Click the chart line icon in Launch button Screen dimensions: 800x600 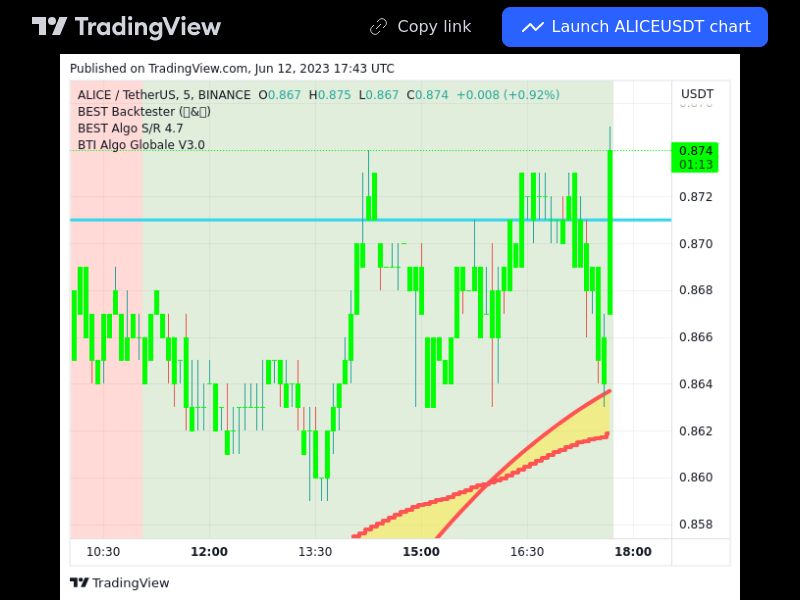(532, 27)
